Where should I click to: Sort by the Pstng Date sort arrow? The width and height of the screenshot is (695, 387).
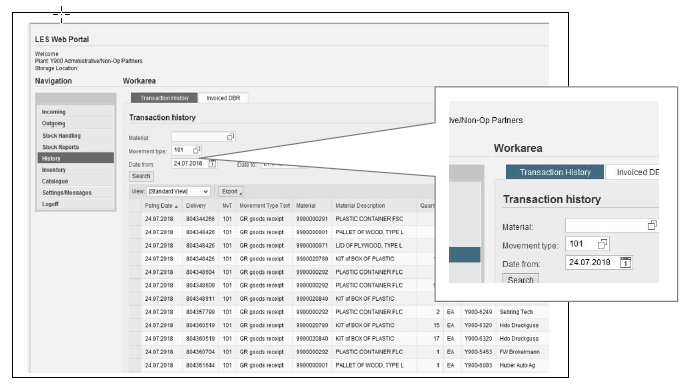click(x=176, y=207)
